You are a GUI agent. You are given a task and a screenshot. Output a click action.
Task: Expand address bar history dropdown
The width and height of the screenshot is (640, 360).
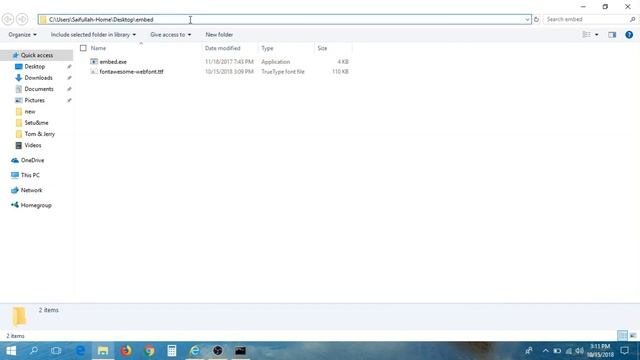[527, 19]
